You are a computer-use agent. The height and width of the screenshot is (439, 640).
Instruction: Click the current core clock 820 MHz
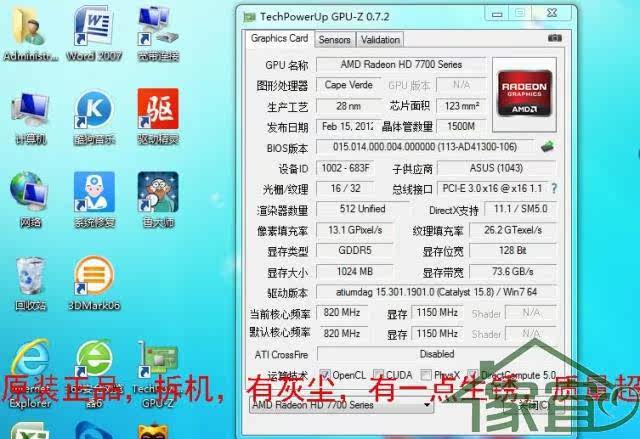(x=342, y=313)
